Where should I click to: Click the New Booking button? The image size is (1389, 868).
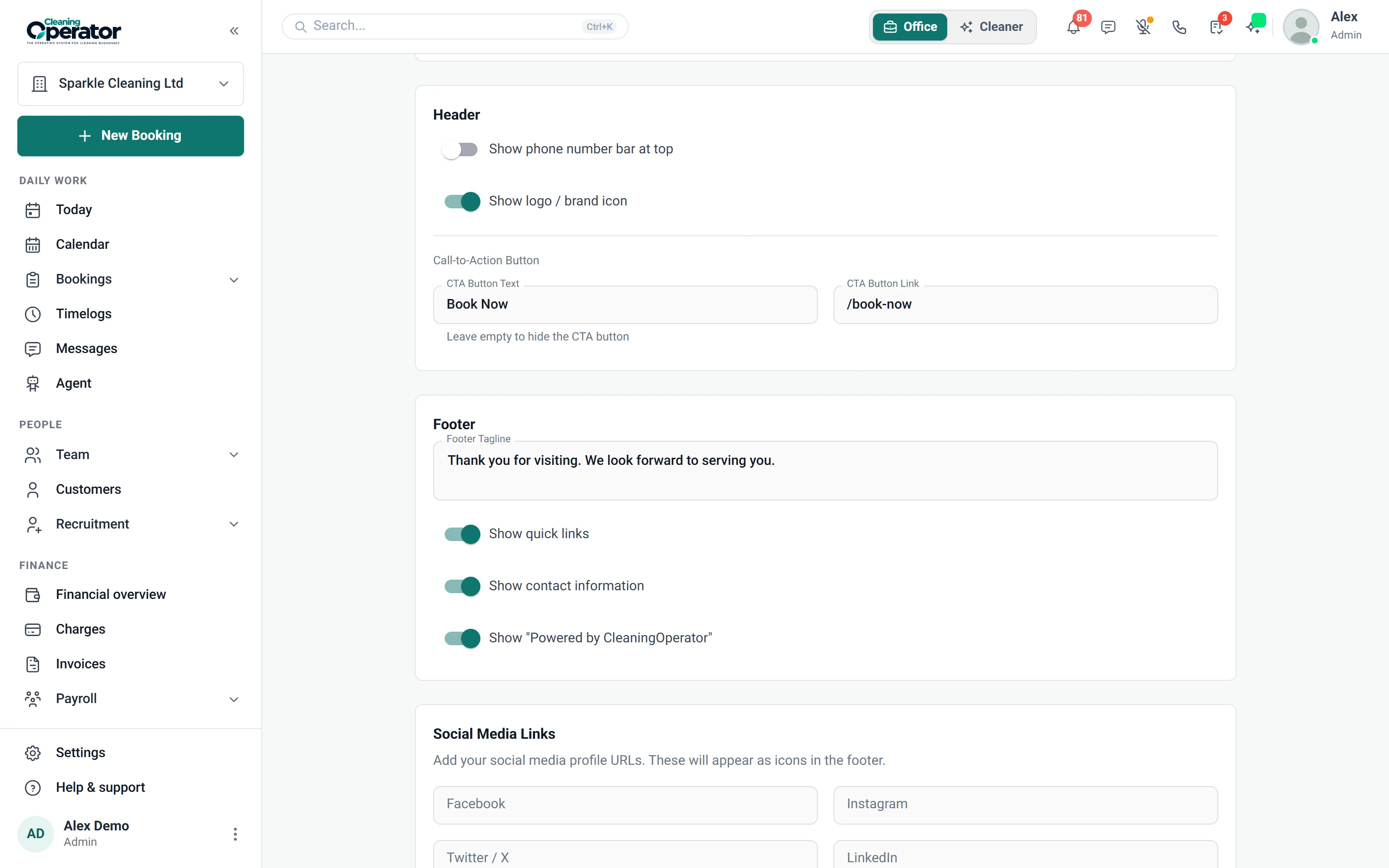[131, 136]
